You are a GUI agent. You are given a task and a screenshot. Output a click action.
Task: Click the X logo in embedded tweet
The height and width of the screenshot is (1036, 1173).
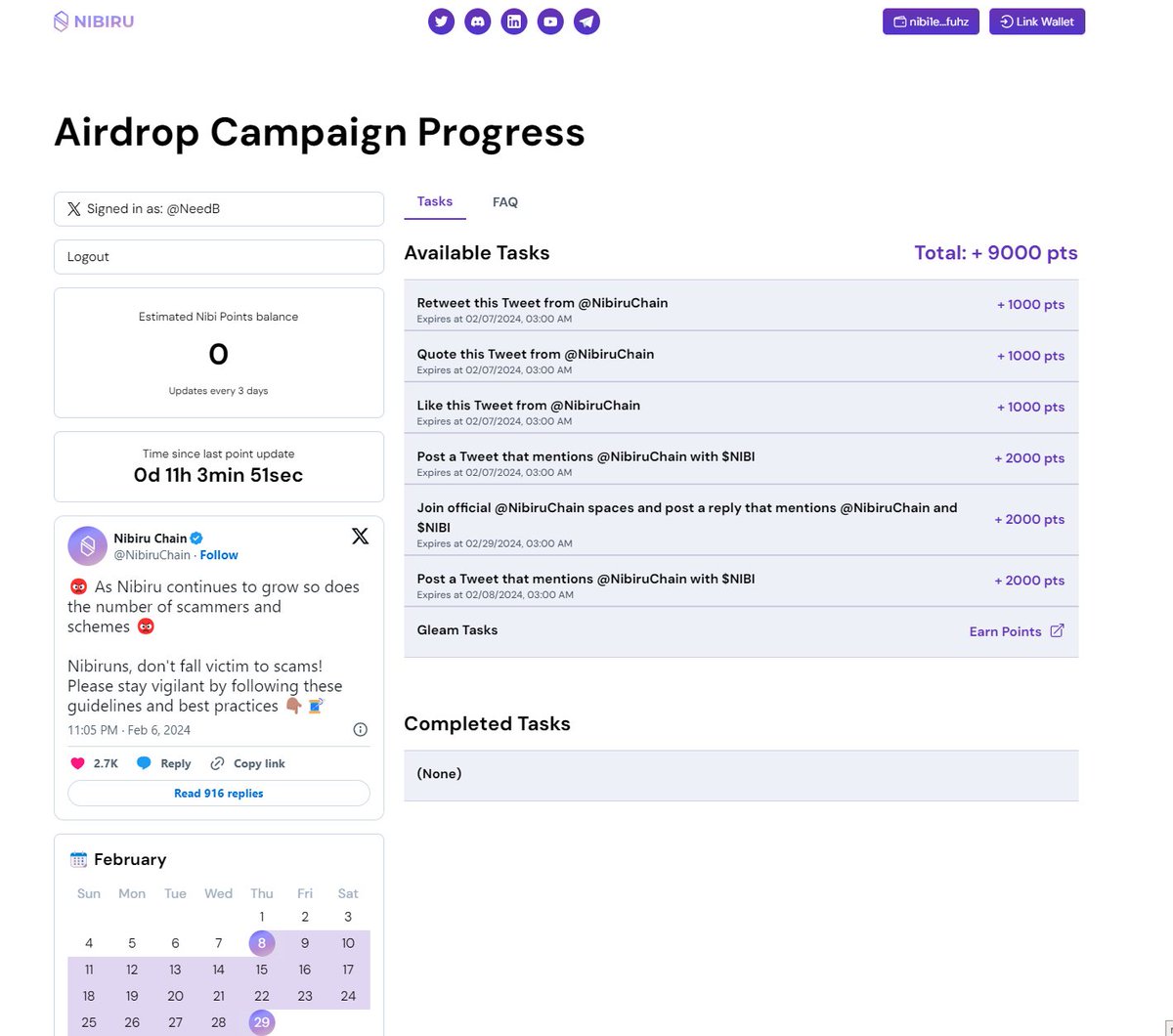[x=360, y=536]
